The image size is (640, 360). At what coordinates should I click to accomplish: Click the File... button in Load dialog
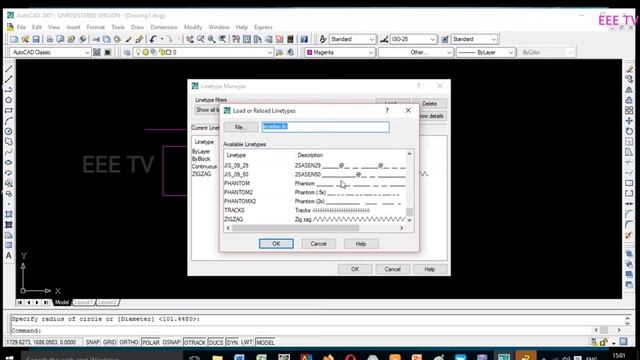(x=241, y=127)
